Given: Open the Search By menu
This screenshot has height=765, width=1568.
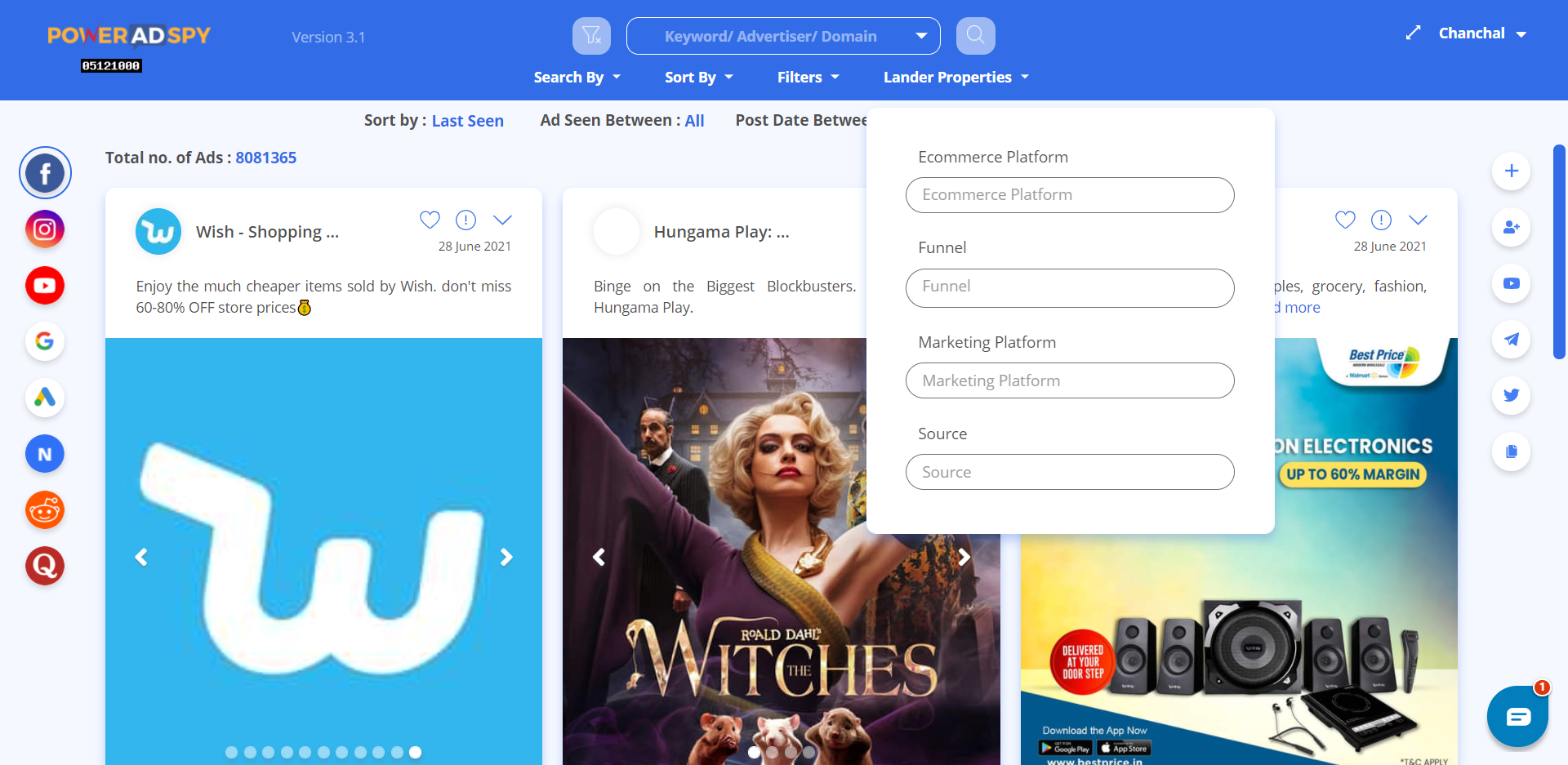Looking at the screenshot, I should point(577,77).
